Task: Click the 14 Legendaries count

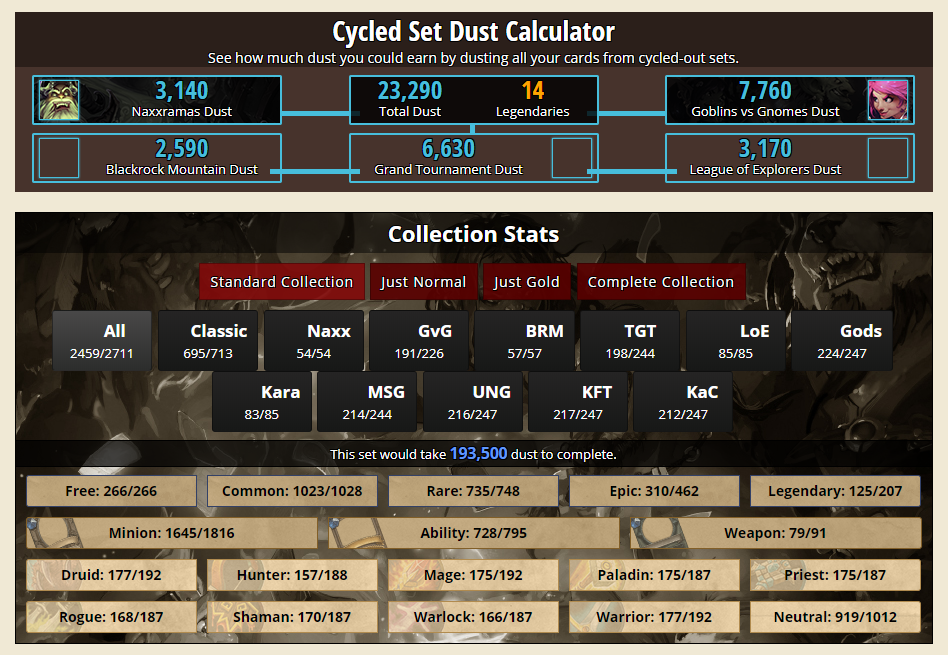Action: pyautogui.click(x=533, y=91)
